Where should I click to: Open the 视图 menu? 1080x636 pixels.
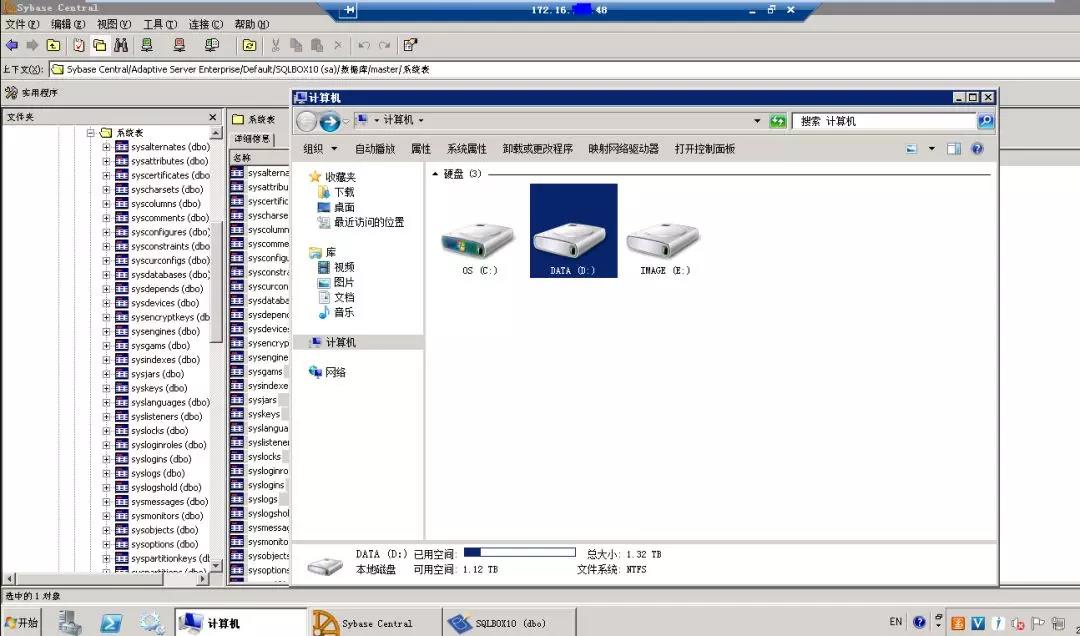[114, 24]
